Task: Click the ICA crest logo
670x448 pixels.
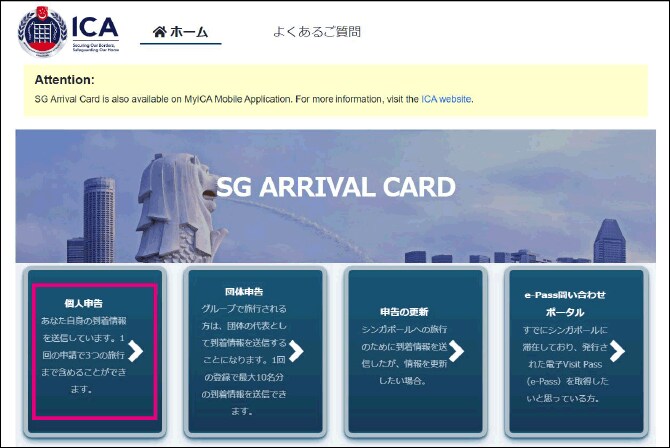Action: point(42,32)
